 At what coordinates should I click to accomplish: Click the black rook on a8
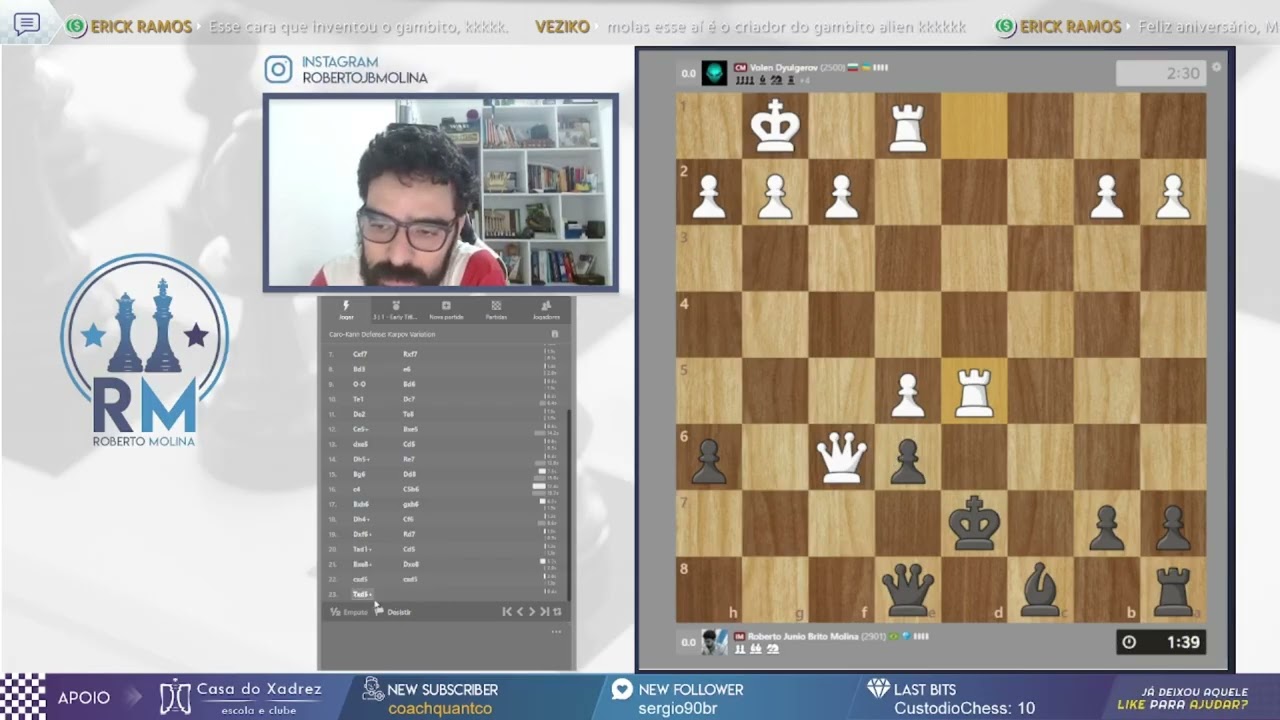point(1172,591)
